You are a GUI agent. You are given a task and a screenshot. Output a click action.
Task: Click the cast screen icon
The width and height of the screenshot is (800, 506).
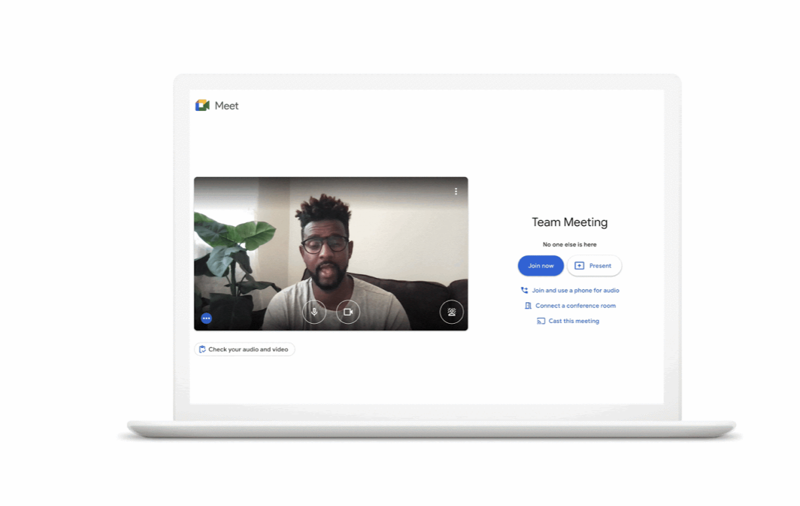(541, 321)
